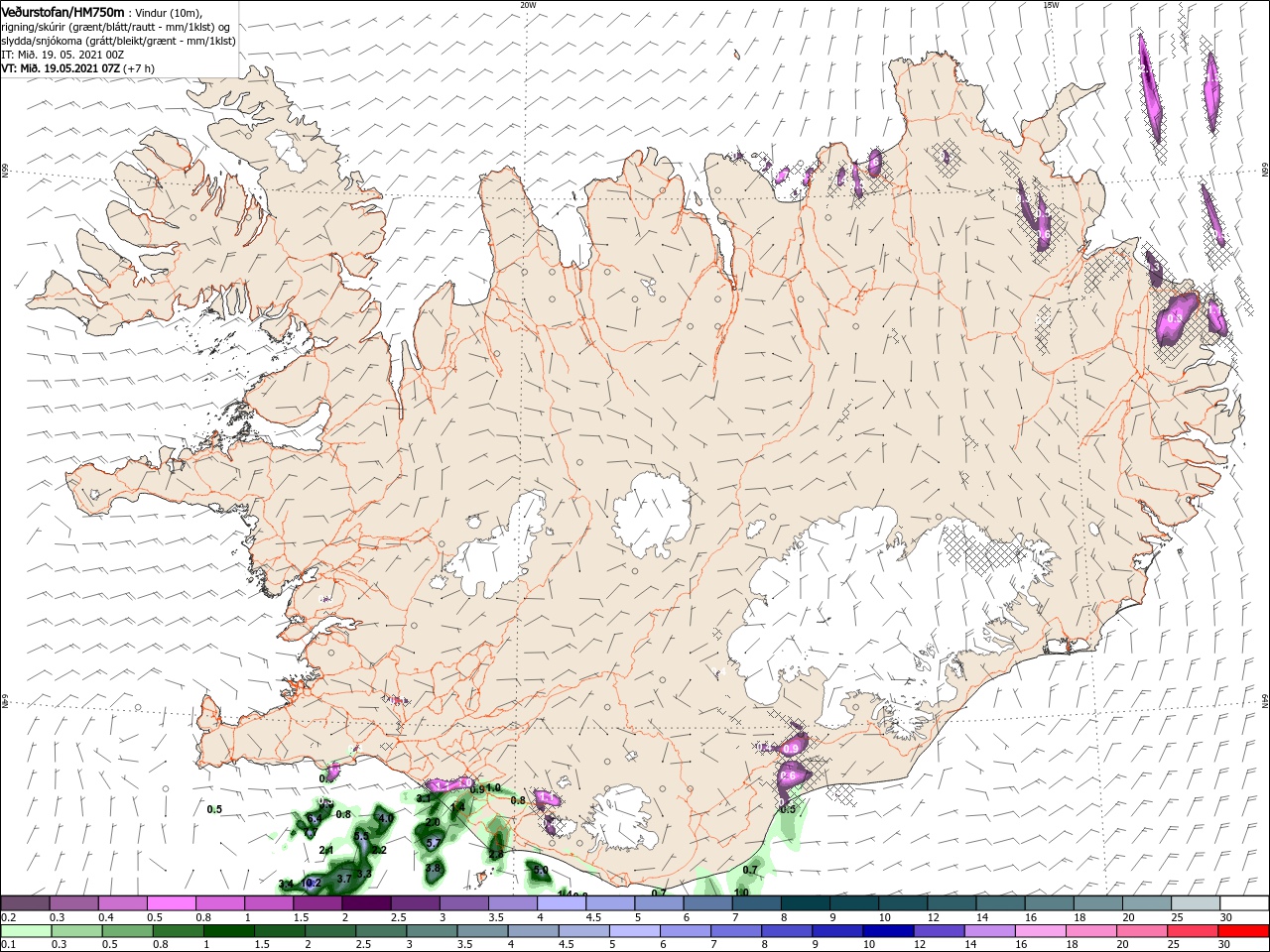1270x952 pixels.
Task: Click the 6.4 rainfall value offshore
Action: (315, 819)
